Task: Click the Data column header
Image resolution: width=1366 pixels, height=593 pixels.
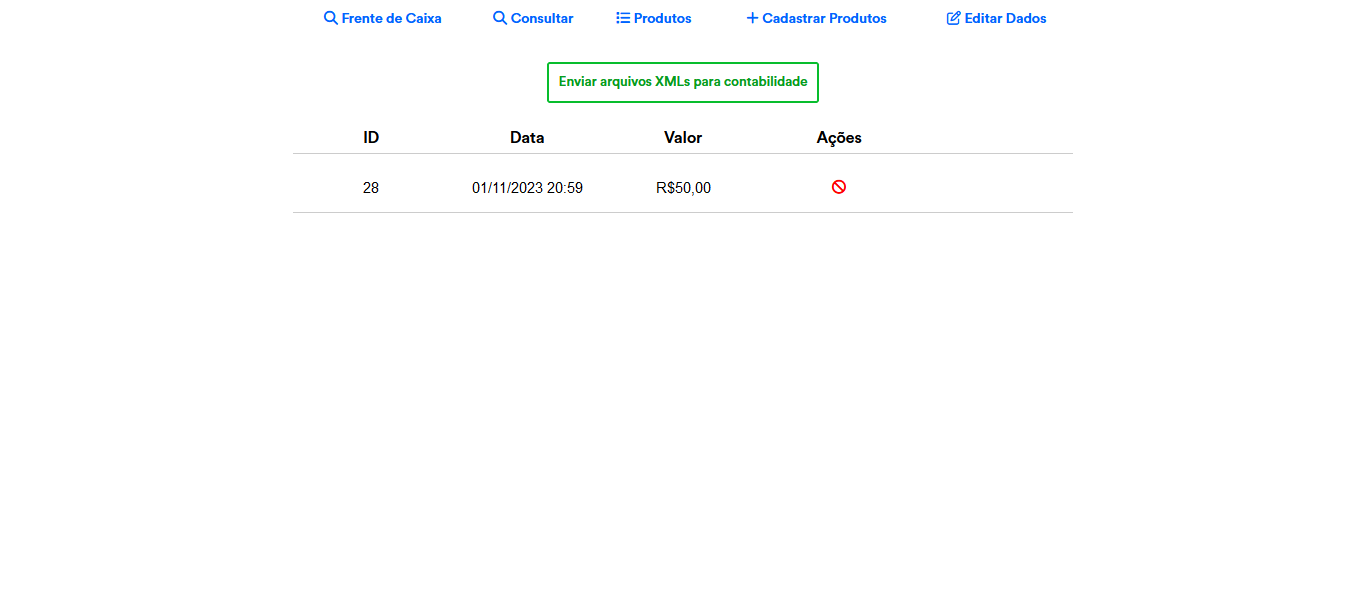Action: 527,138
